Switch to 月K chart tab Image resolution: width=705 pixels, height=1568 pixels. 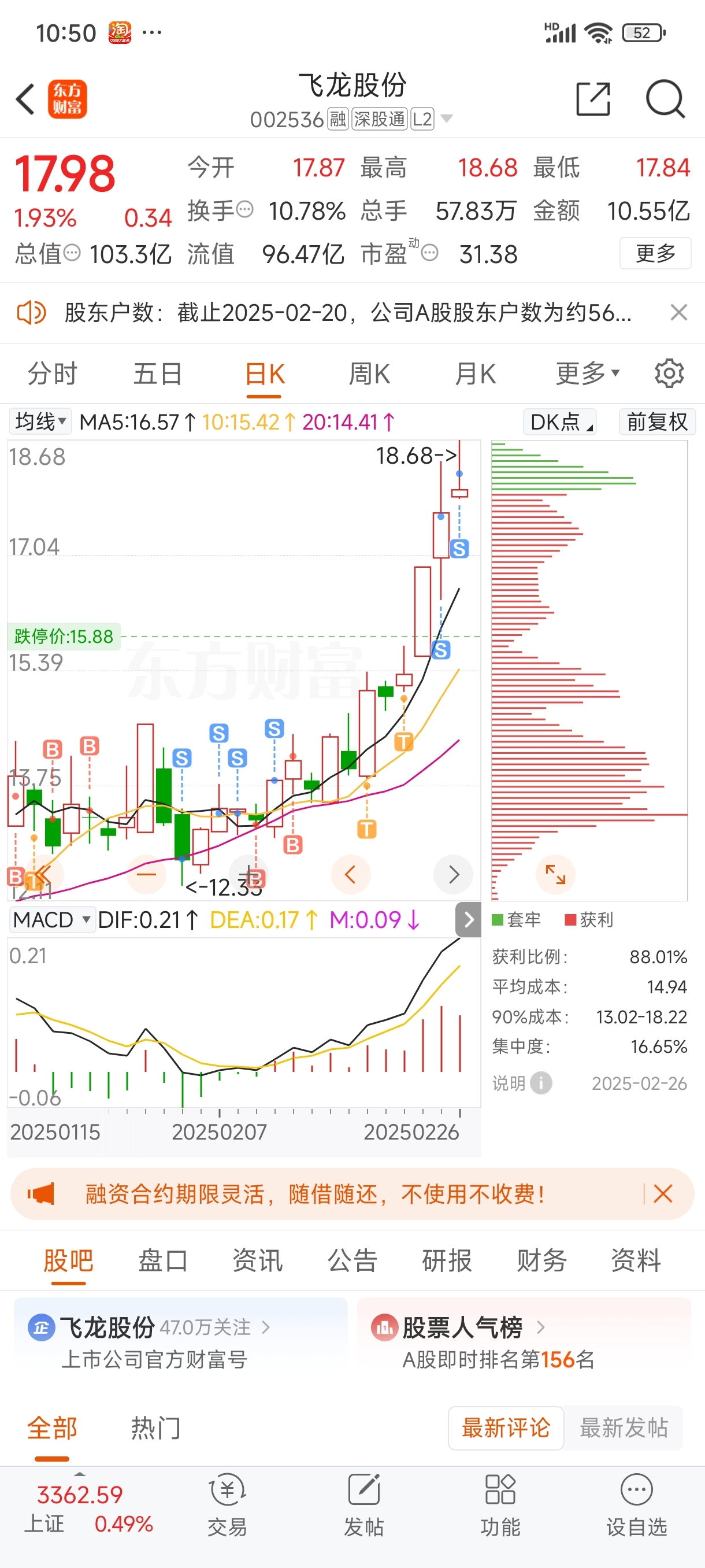475,373
